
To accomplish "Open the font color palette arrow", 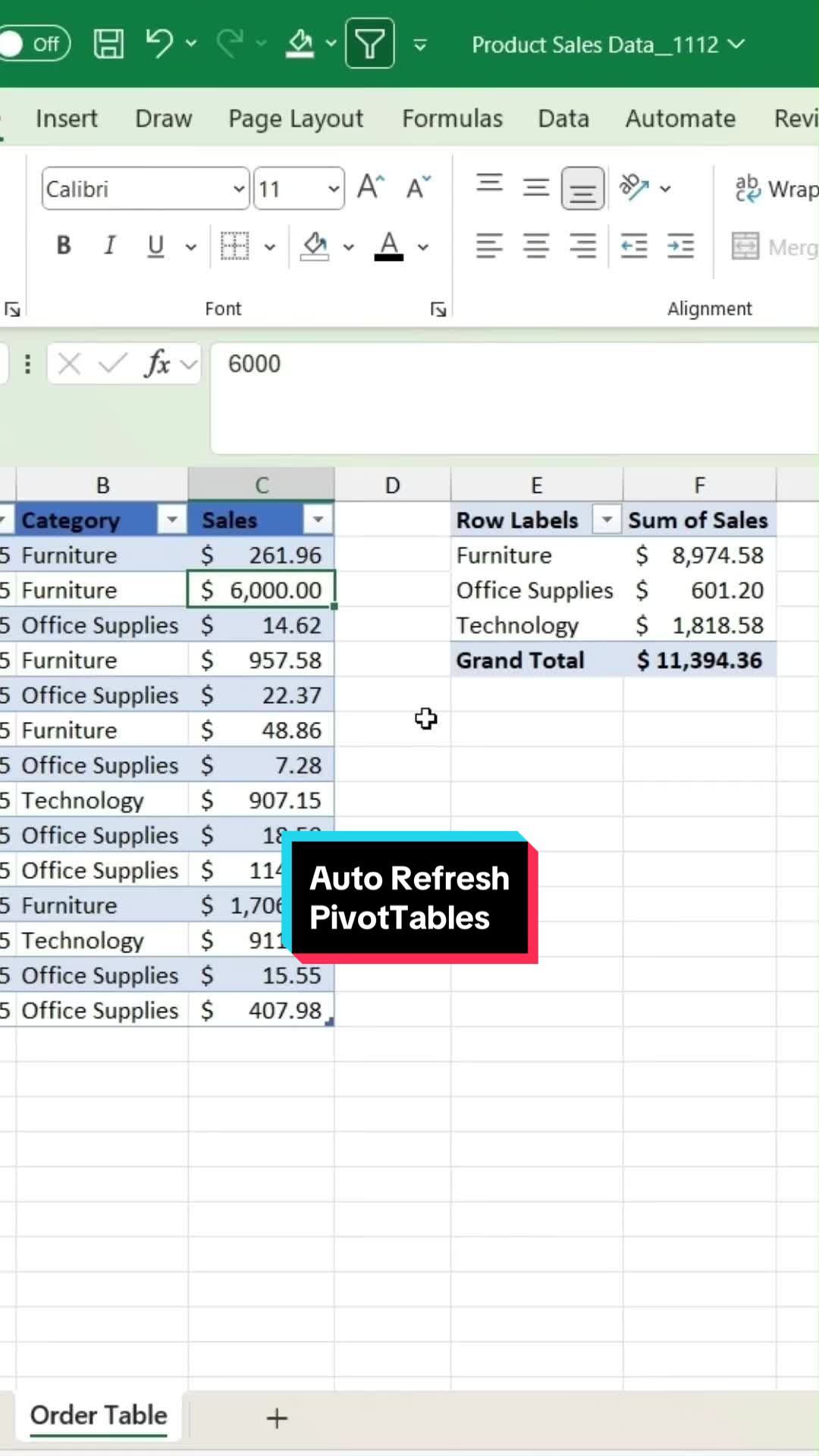I will coord(423,246).
